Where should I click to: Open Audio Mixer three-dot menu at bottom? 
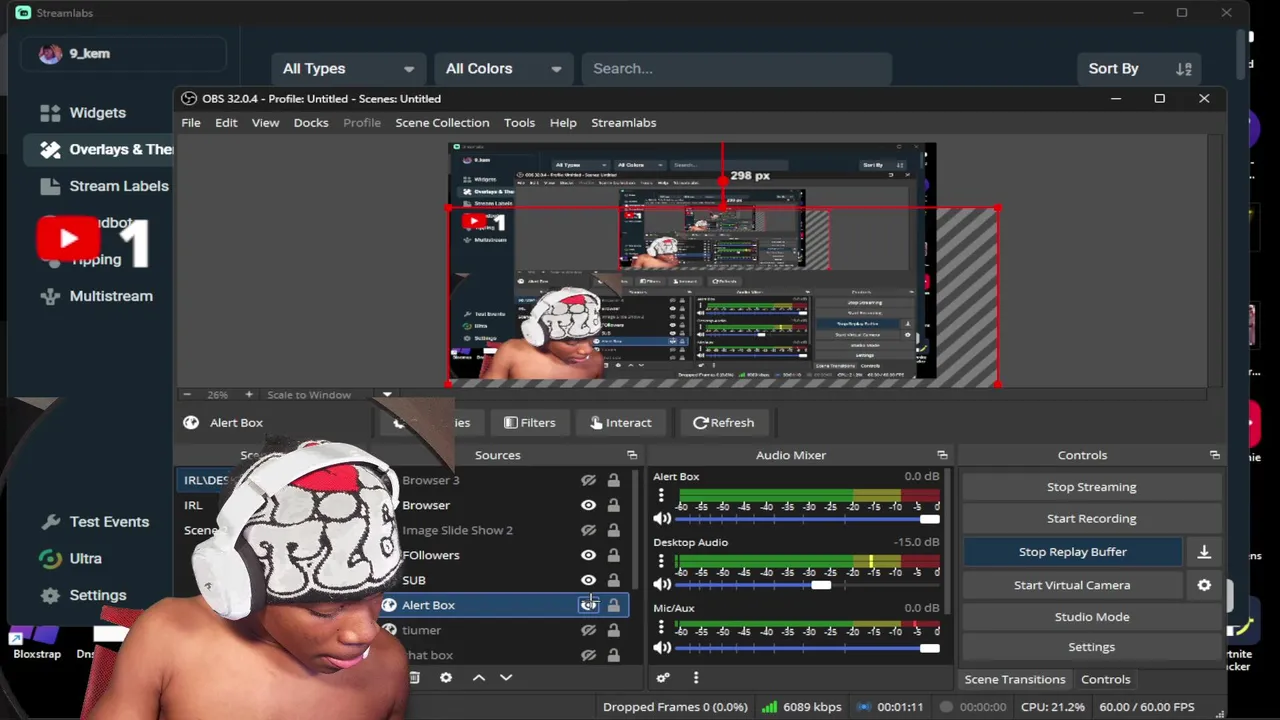(696, 679)
